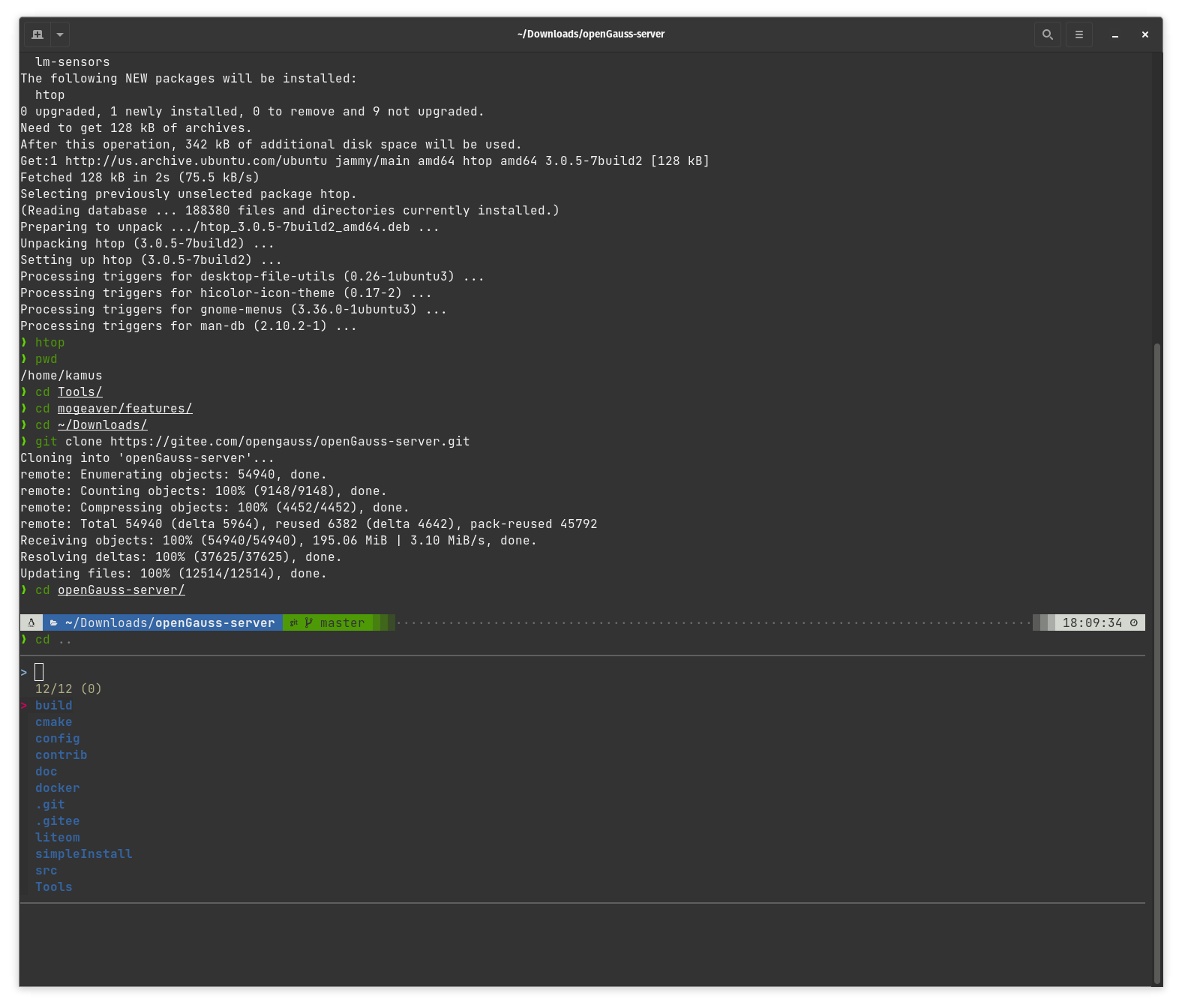Click the terminal vertical scrollbar
Viewport: 1182px width, 1008px height.
(x=1157, y=663)
